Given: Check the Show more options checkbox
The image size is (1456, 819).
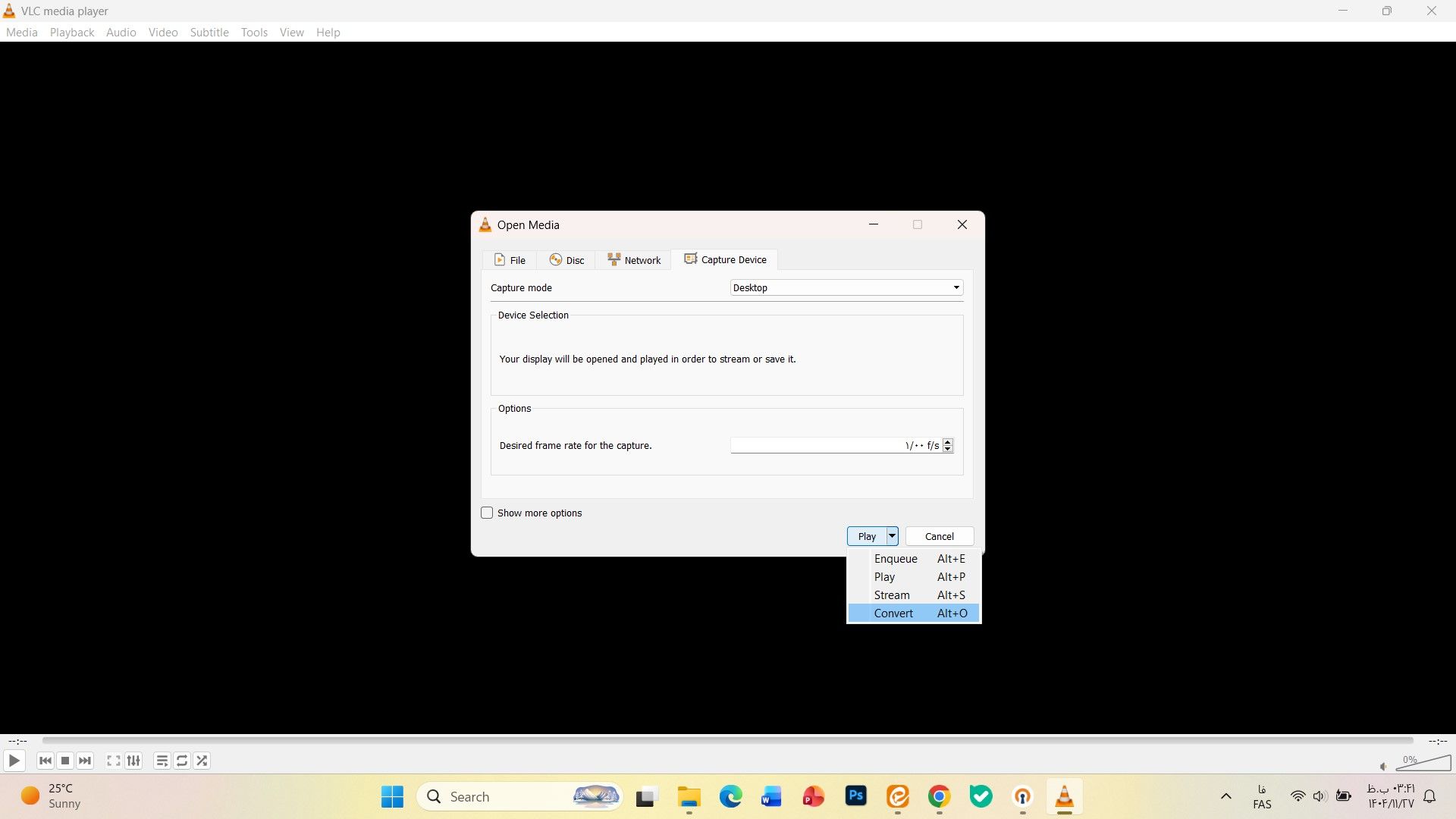Looking at the screenshot, I should point(486,513).
